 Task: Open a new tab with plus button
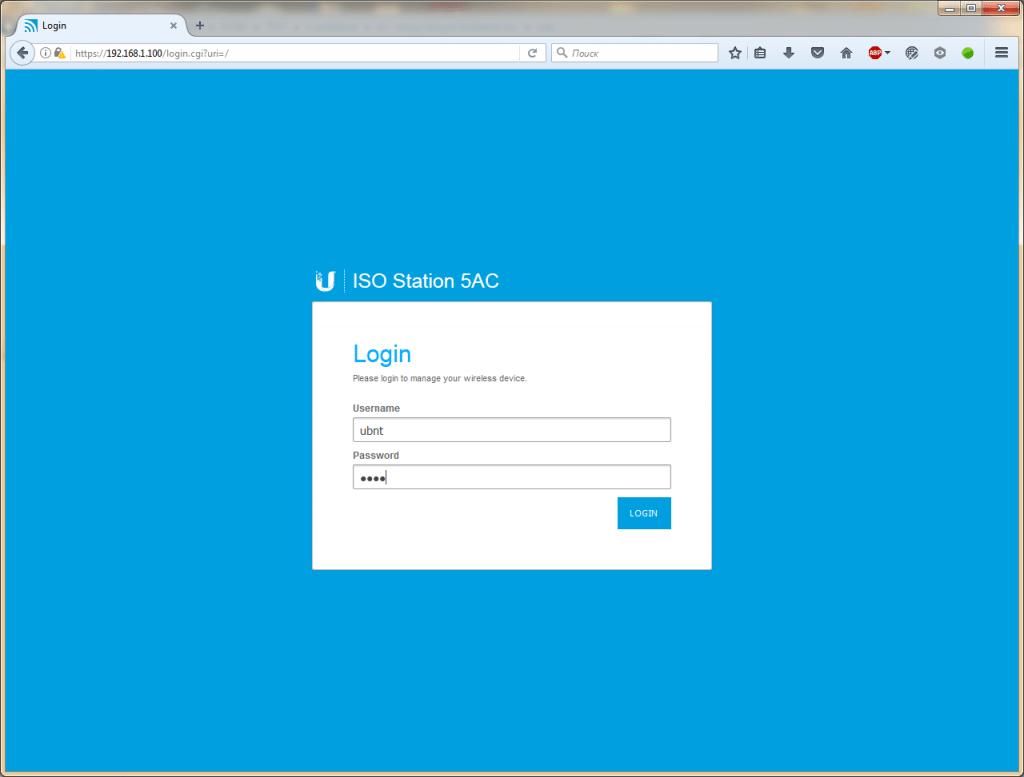[200, 25]
